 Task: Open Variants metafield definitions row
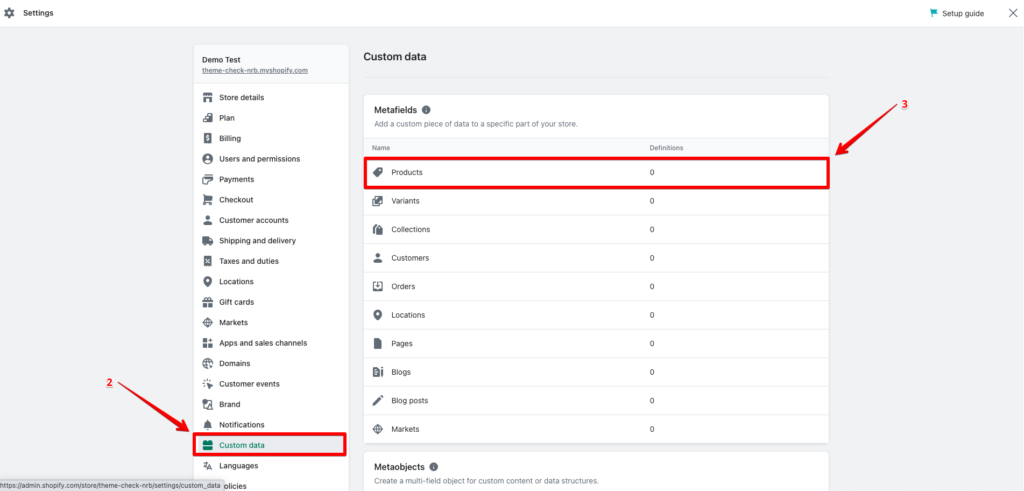(x=596, y=201)
